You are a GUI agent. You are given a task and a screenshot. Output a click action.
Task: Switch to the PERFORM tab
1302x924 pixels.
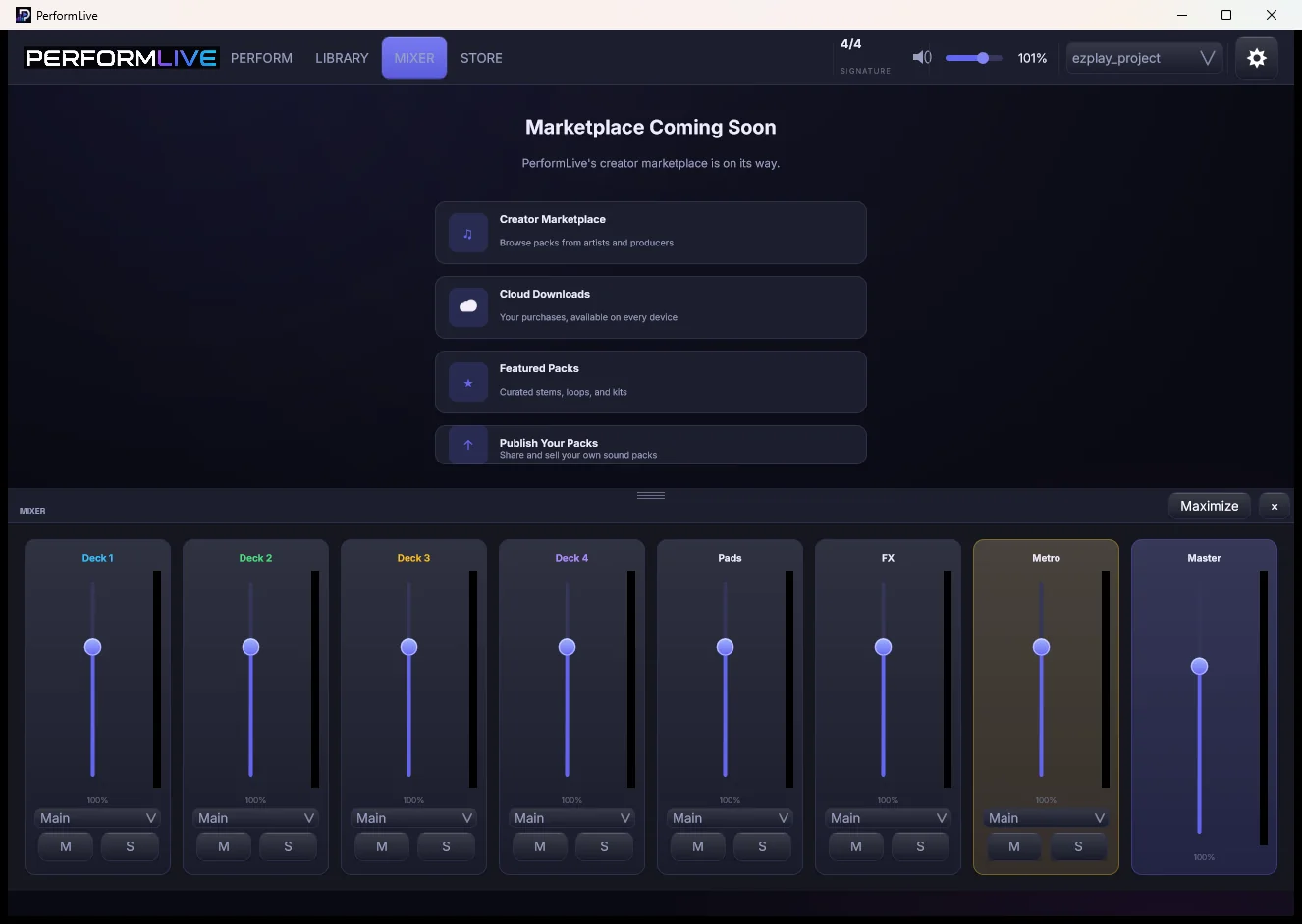click(x=261, y=58)
